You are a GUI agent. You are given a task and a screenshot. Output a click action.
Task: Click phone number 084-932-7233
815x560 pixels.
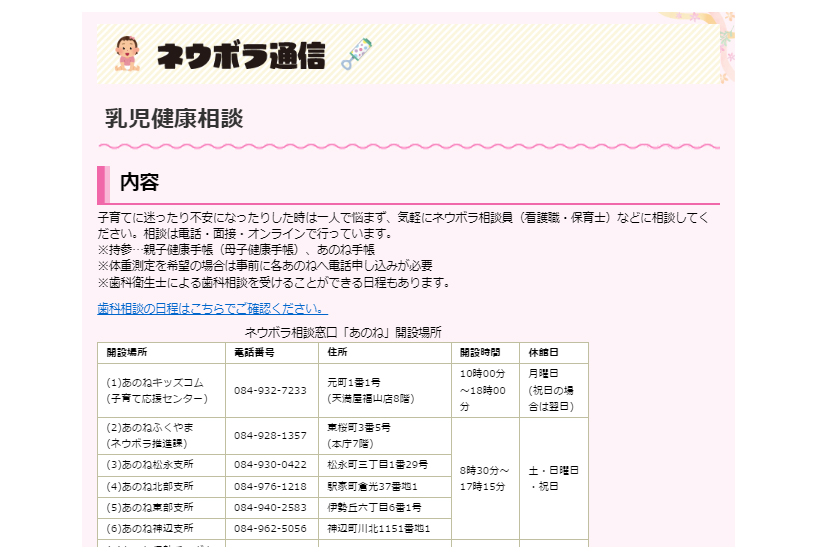[270, 390]
